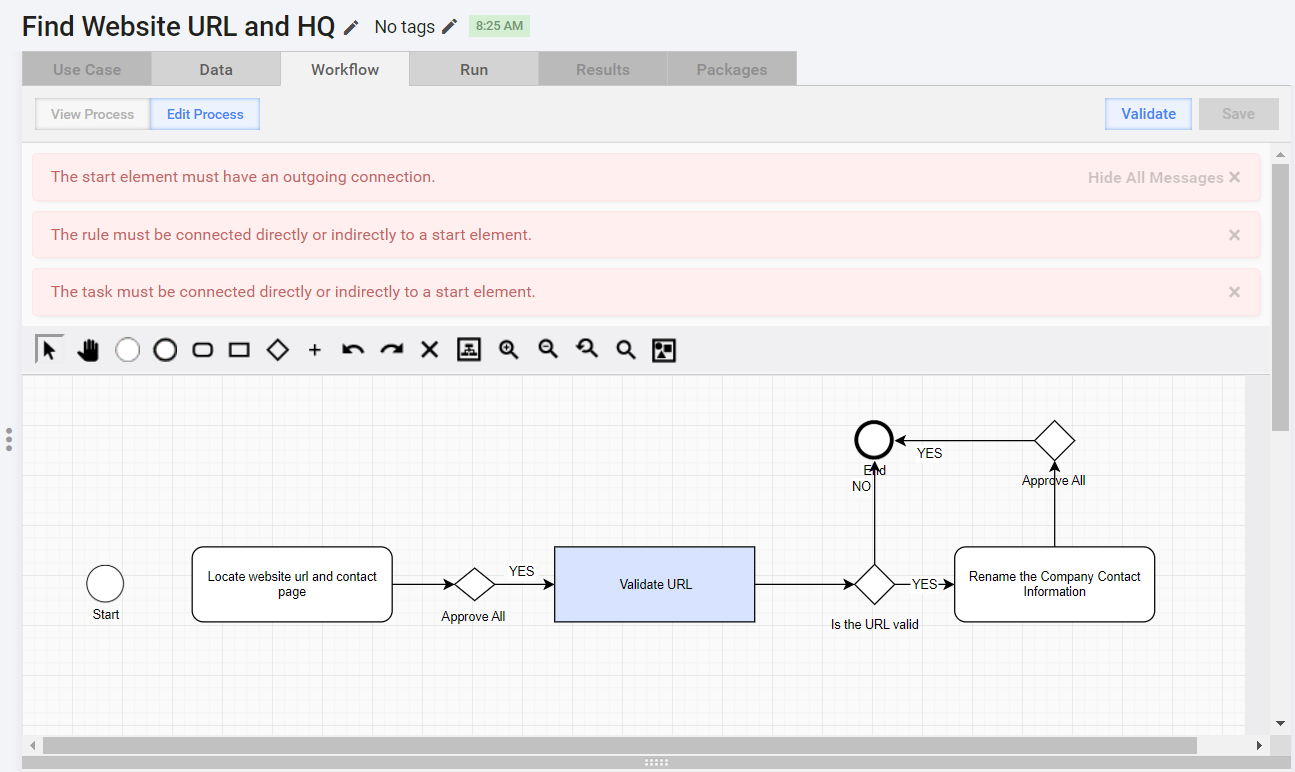Edit the title with pencil icon

point(351,27)
